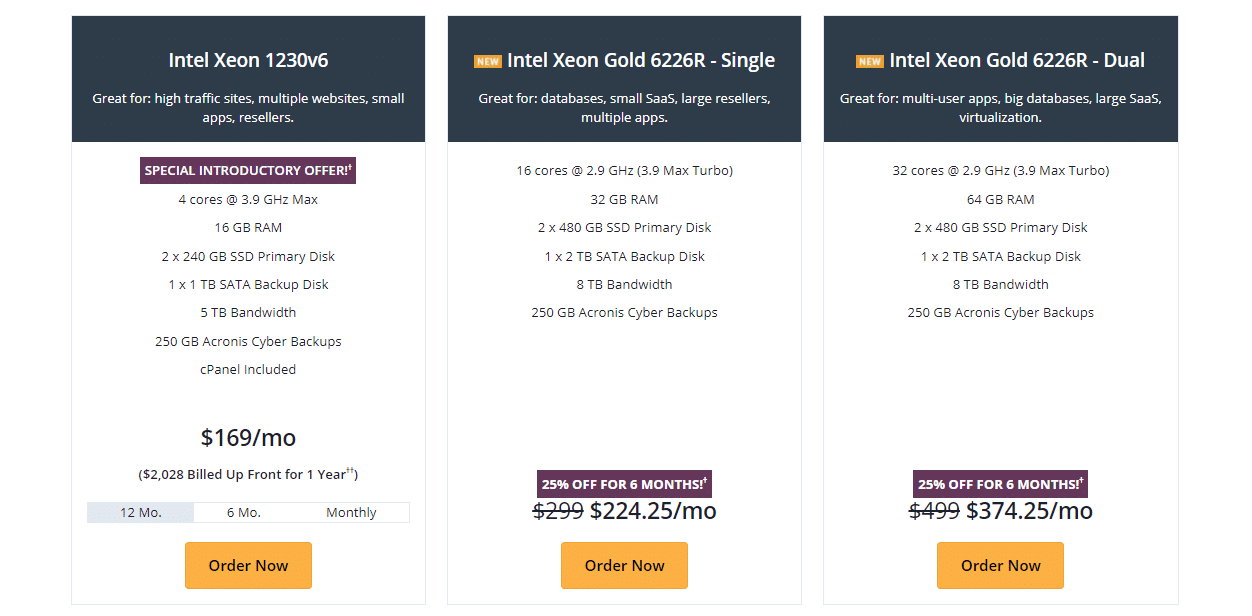The image size is (1252, 616).
Task: Click the cPanel Included feature line
Action: (248, 369)
